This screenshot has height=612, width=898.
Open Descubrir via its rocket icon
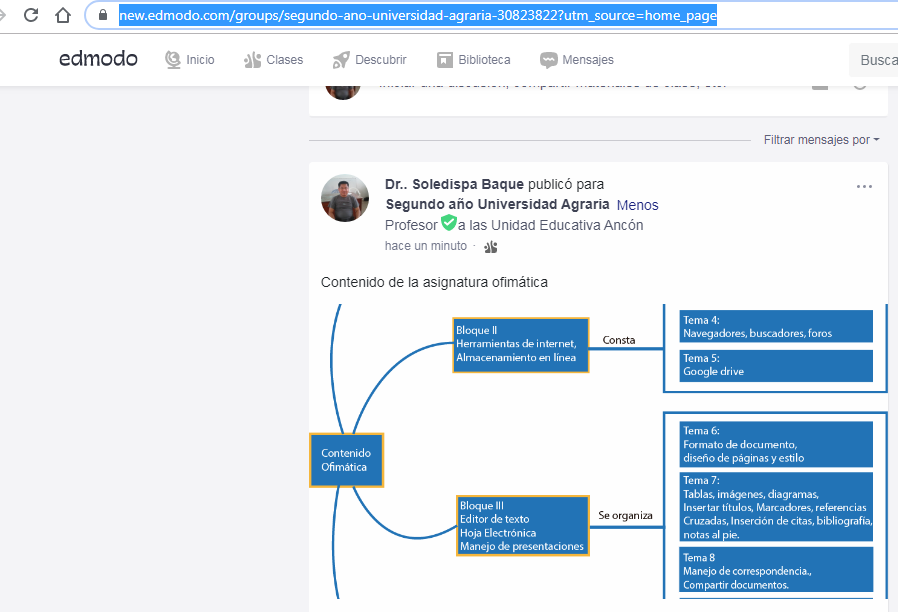[341, 60]
